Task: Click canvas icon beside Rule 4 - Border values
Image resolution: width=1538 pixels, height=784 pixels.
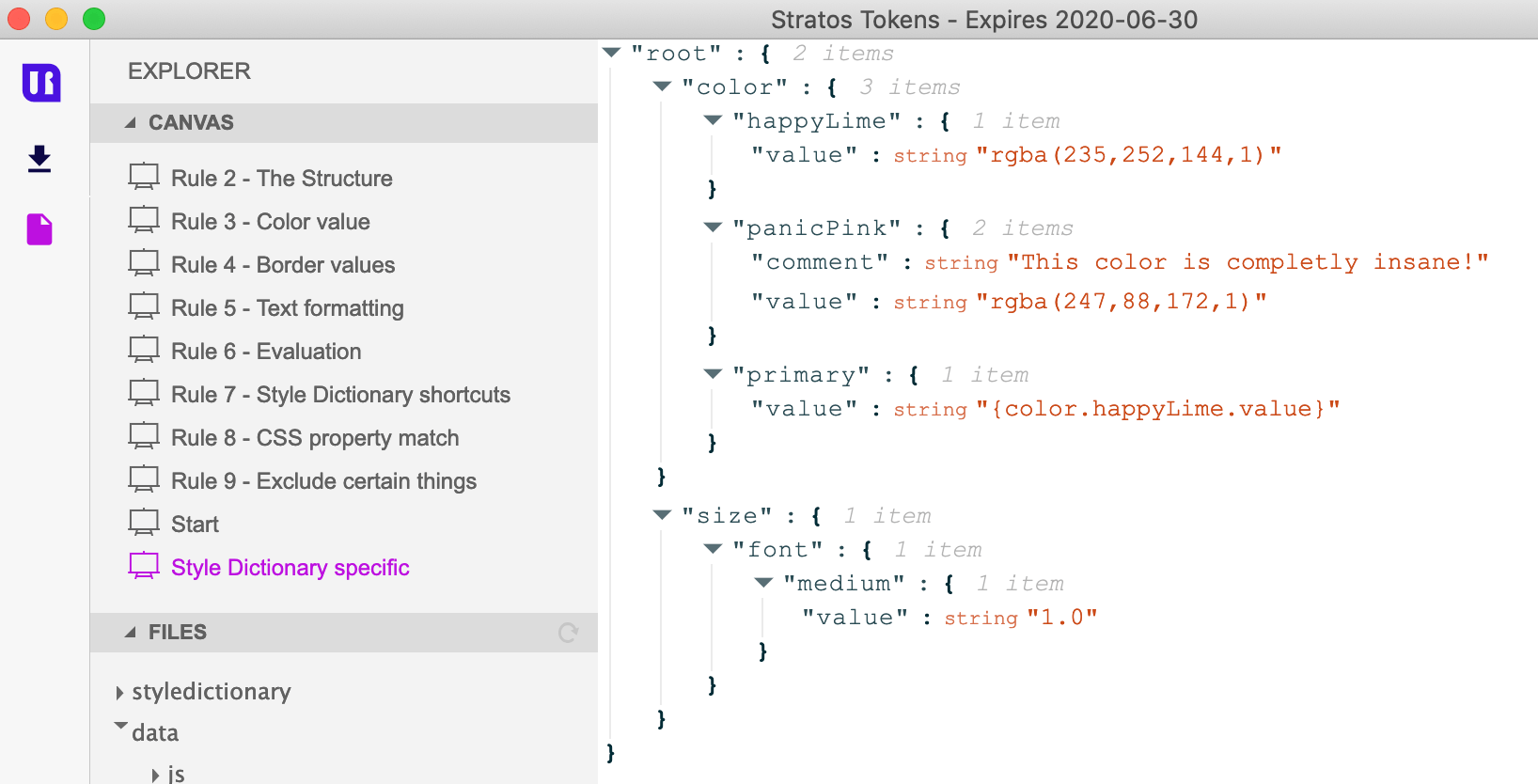Action: coord(144,263)
